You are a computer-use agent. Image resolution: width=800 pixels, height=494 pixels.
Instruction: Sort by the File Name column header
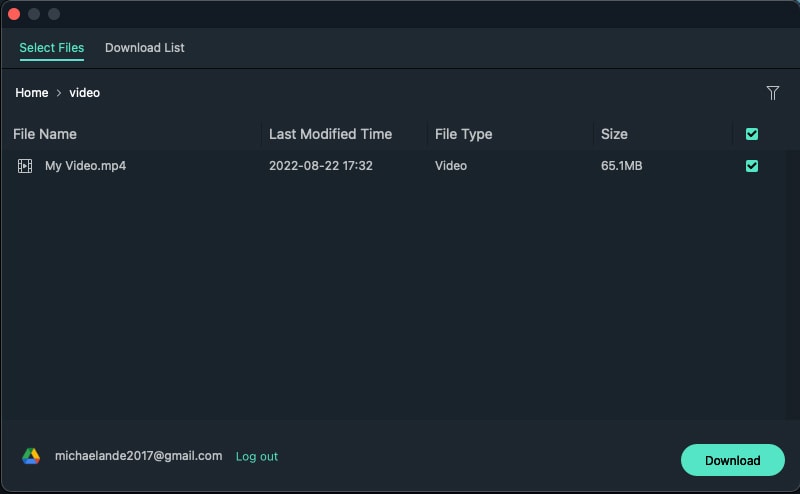(45, 134)
